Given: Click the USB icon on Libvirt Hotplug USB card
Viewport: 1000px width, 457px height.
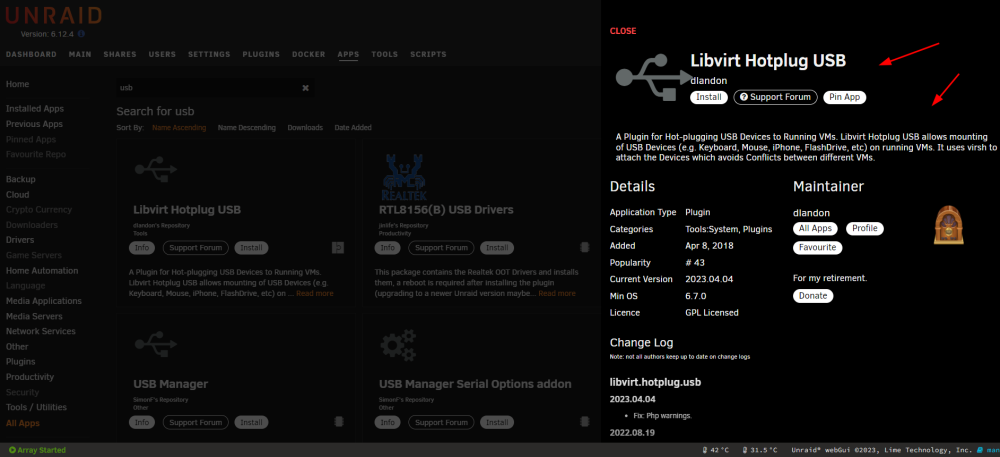Looking at the screenshot, I should pos(156,169).
